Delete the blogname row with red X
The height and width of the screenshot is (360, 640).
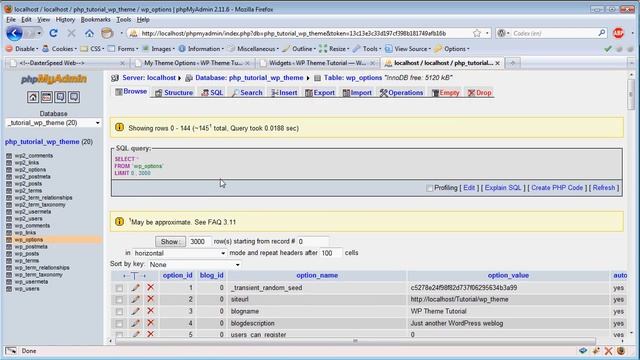tap(151, 311)
